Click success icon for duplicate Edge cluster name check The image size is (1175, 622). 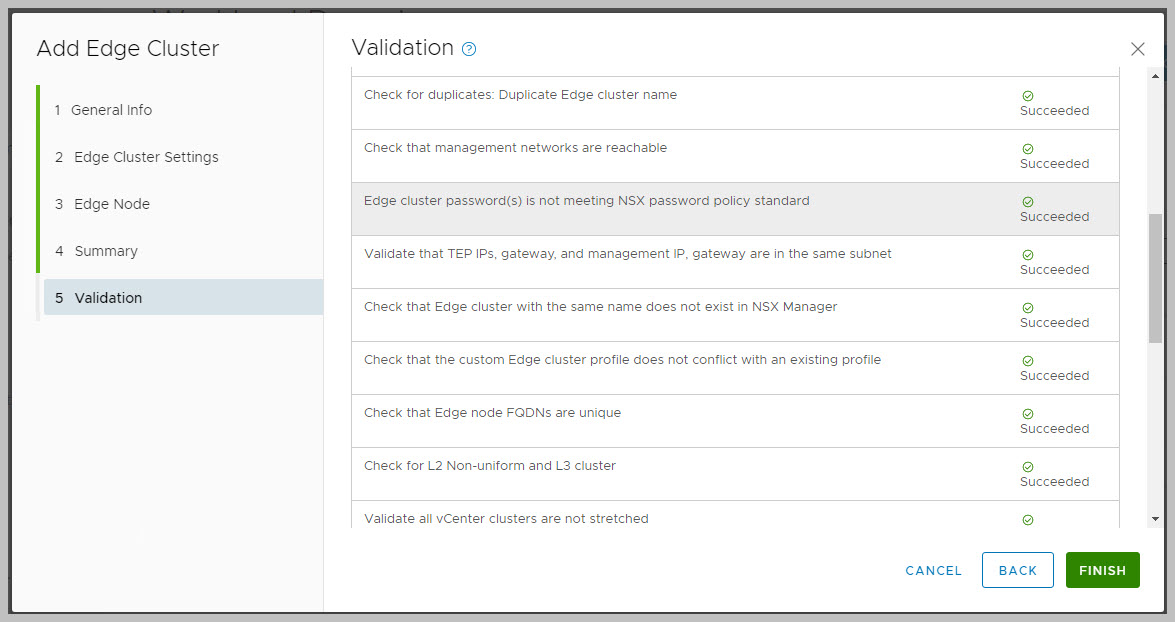tap(1028, 96)
